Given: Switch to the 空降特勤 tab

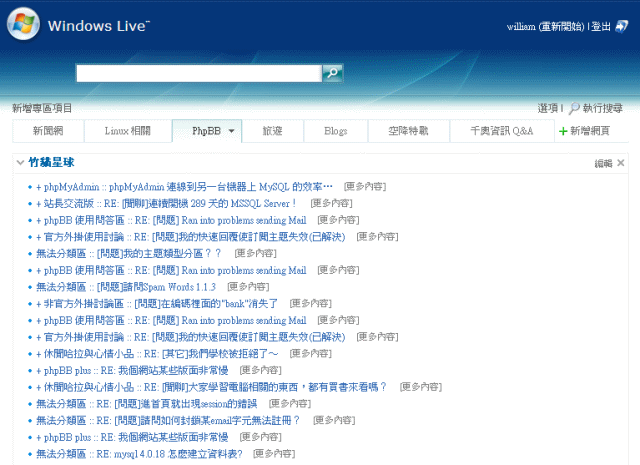Looking at the screenshot, I should (x=408, y=131).
